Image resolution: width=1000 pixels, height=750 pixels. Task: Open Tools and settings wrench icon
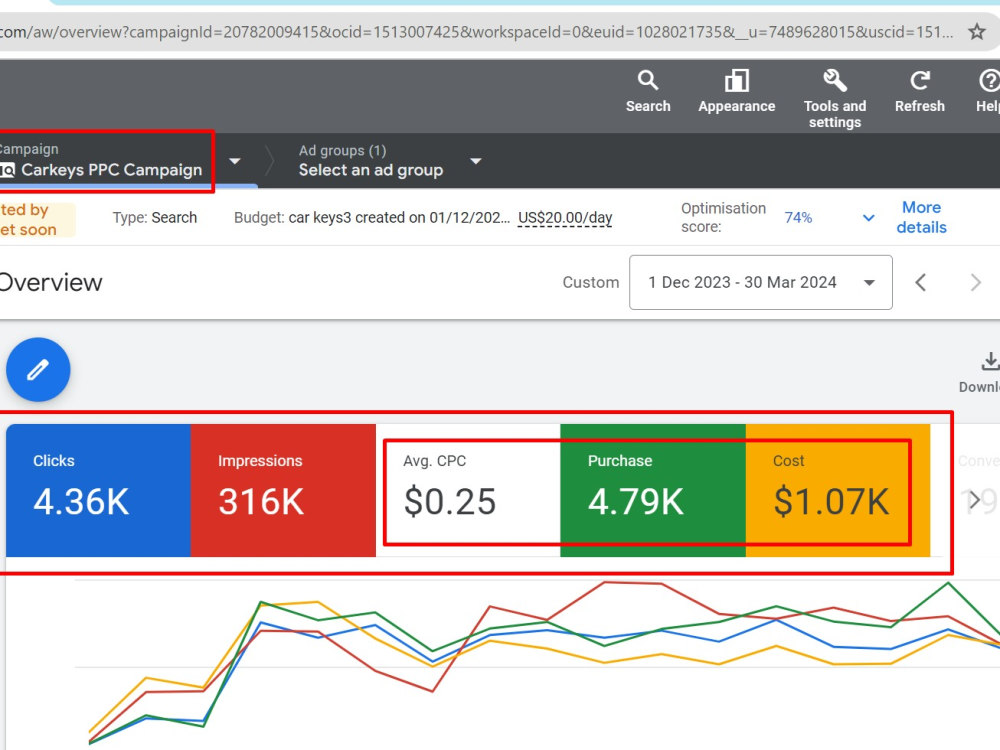pos(835,80)
